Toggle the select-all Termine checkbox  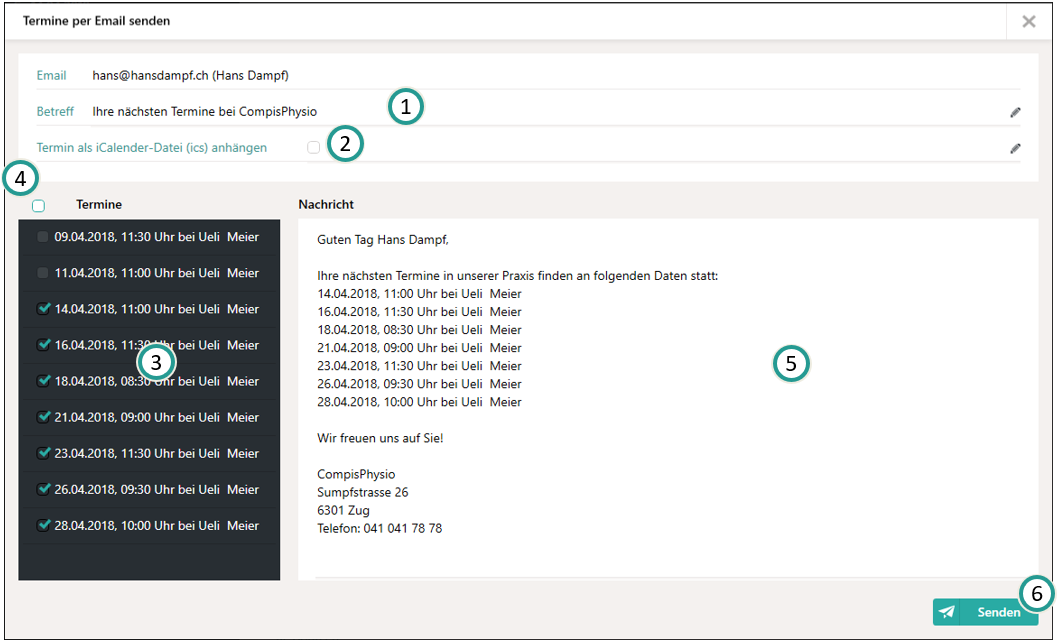(x=38, y=206)
